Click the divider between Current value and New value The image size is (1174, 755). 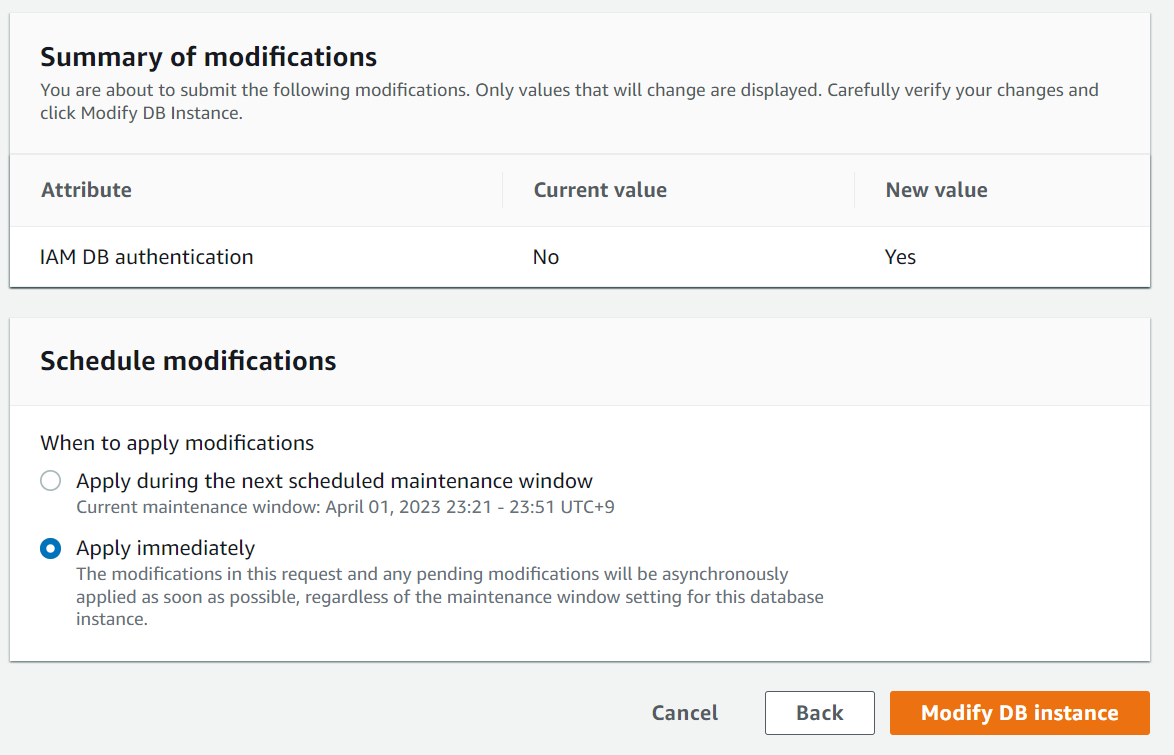(854, 190)
